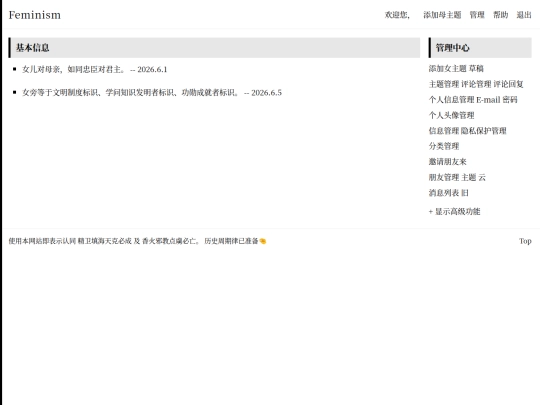Viewport: 540px width, 405px height.
Task: Open 评论管理 link
Action: 476,84
